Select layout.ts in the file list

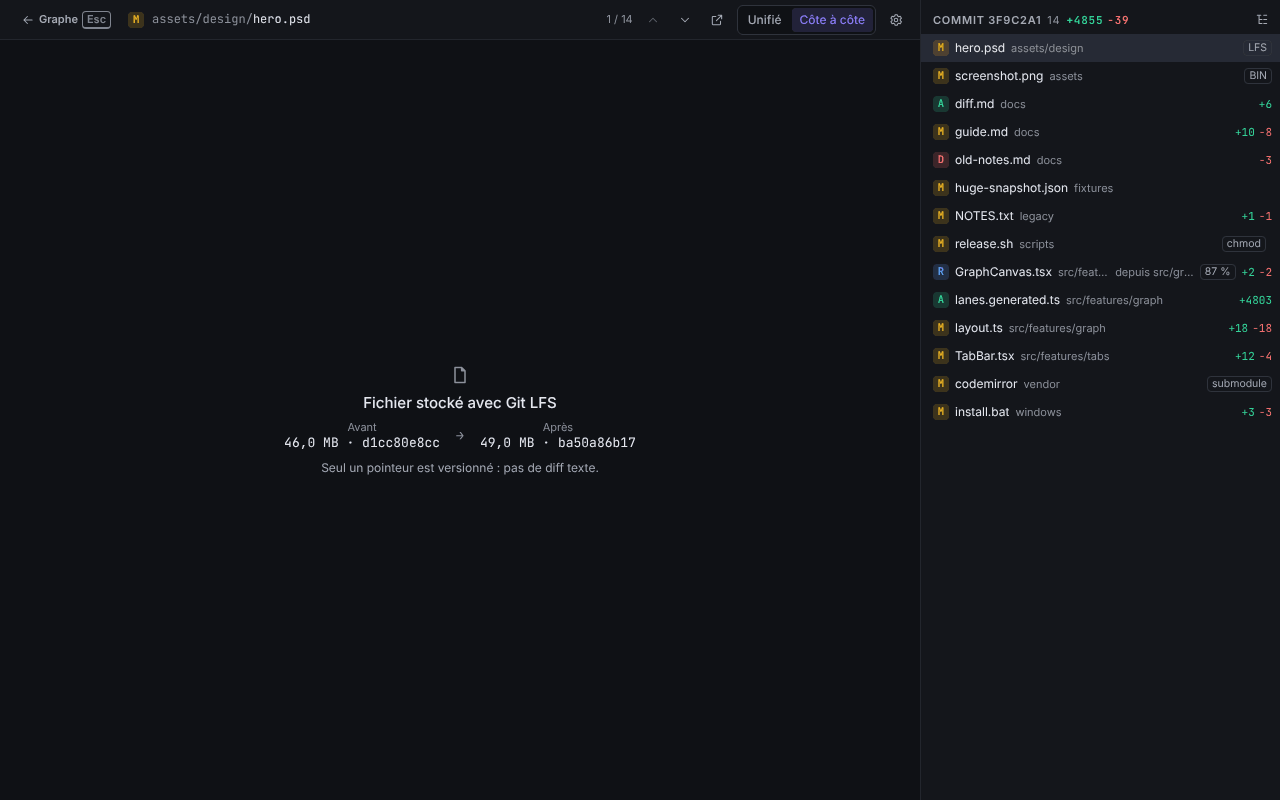point(1100,328)
